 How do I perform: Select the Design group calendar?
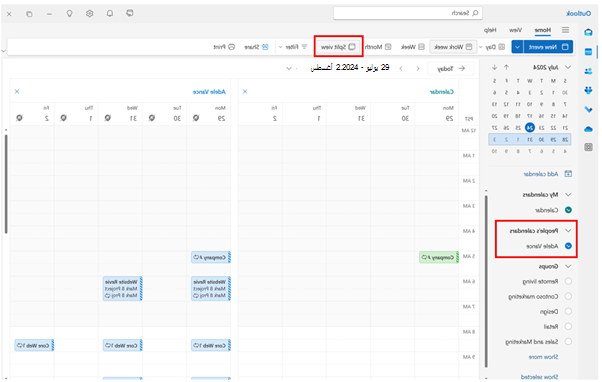[x=568, y=311]
